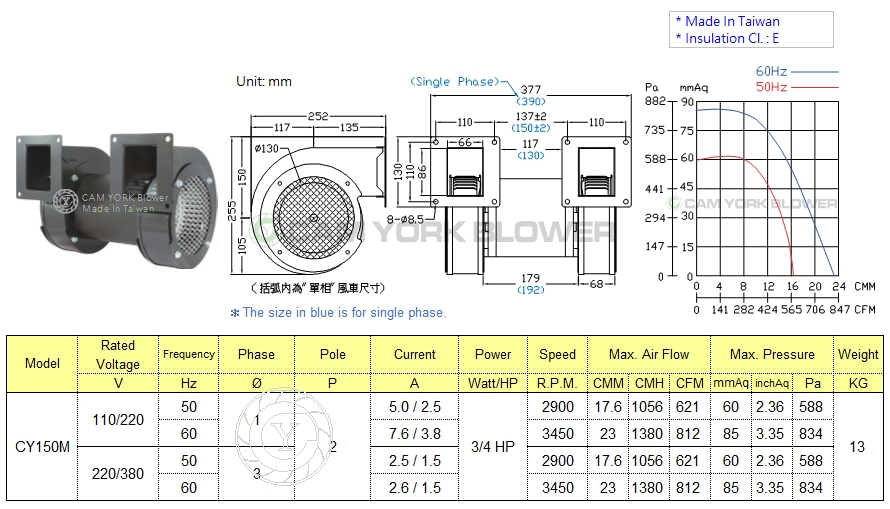Click the 'Insulation Cl. : E' note
This screenshot has height=509, width=890.
tap(727, 39)
